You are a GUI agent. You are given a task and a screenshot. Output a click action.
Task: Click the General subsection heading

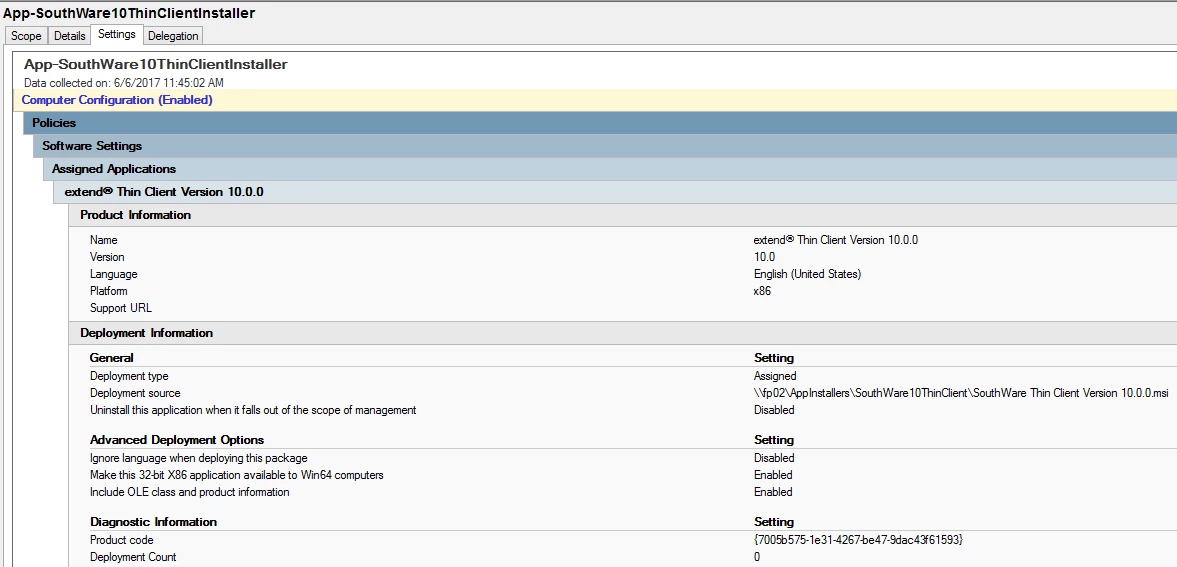pyautogui.click(x=112, y=357)
